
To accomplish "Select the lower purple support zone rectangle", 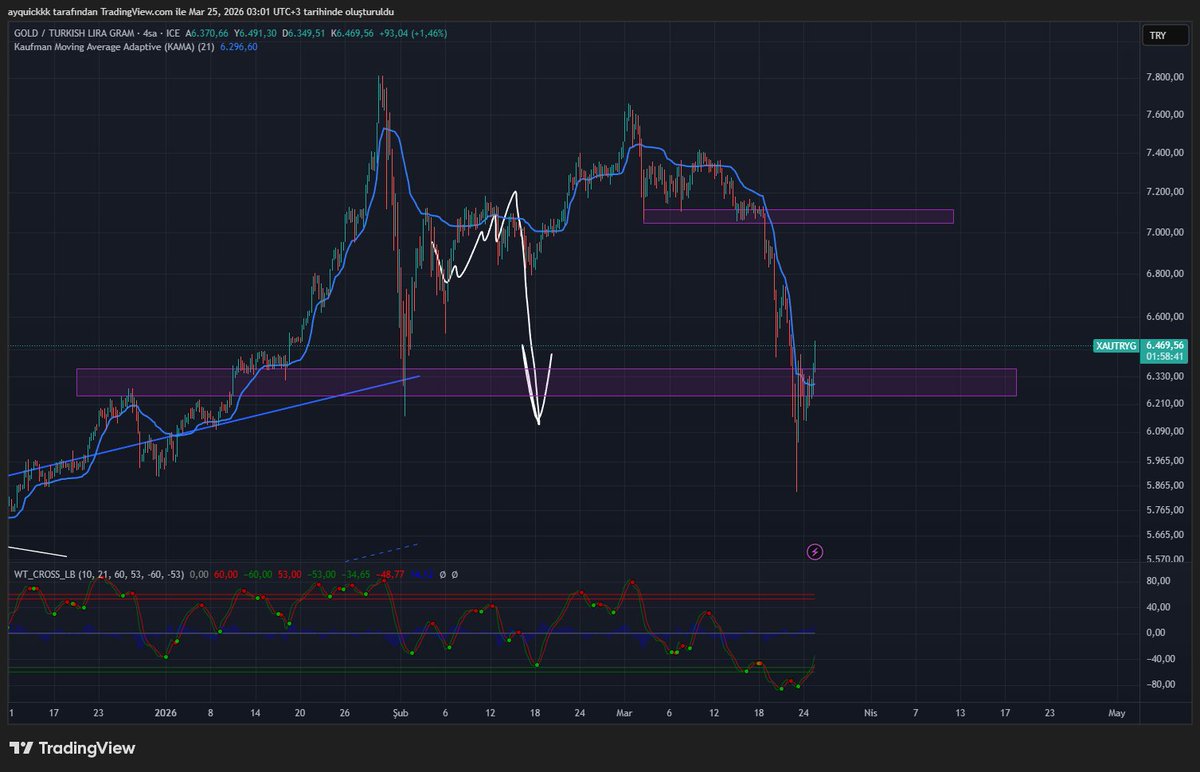I will (x=546, y=382).
